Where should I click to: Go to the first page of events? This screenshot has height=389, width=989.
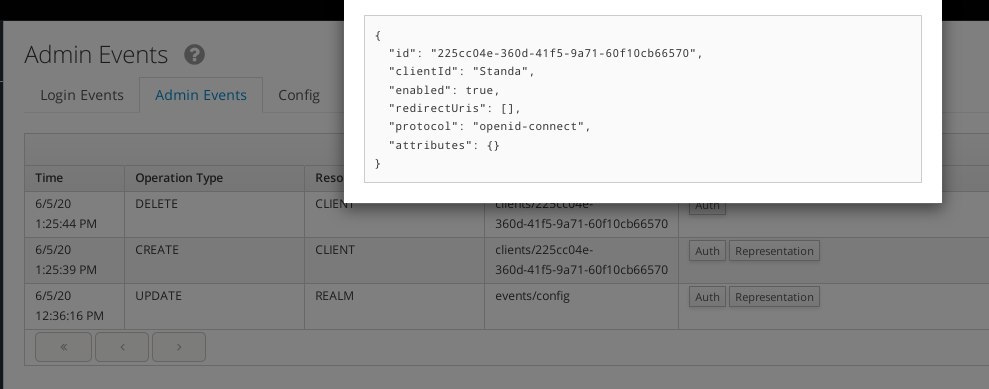pyautogui.click(x=64, y=347)
